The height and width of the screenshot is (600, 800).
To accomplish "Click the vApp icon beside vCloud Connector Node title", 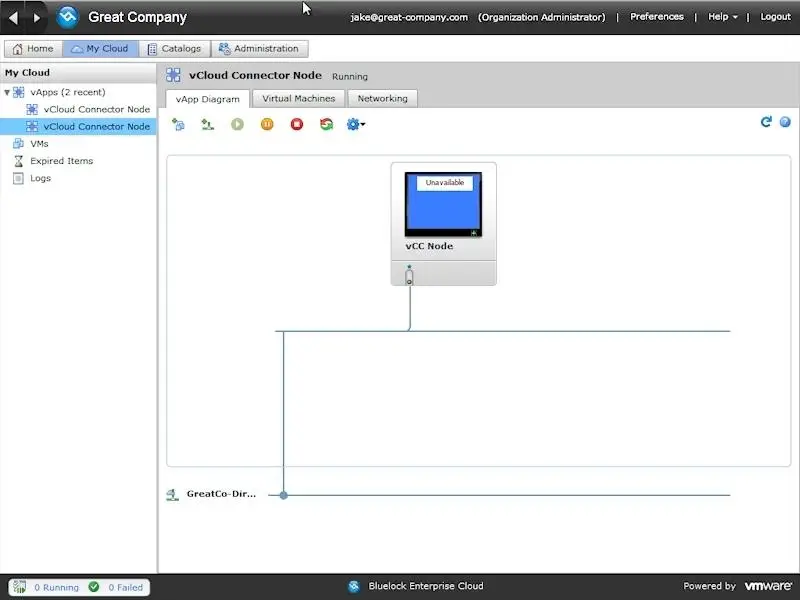I will pyautogui.click(x=173, y=76).
